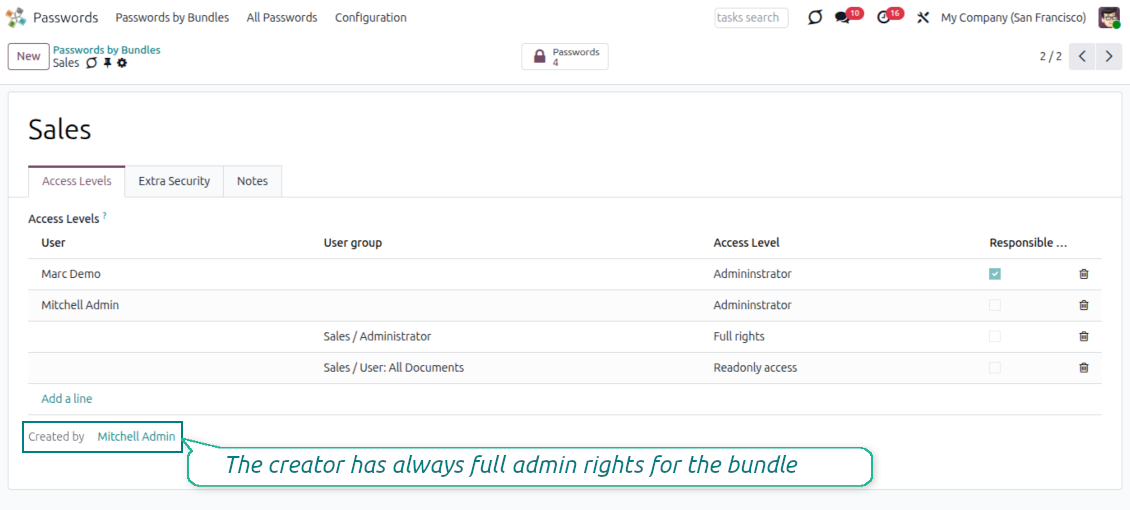Open the gear actions menu beside Sales
1130x510 pixels.
coord(122,63)
